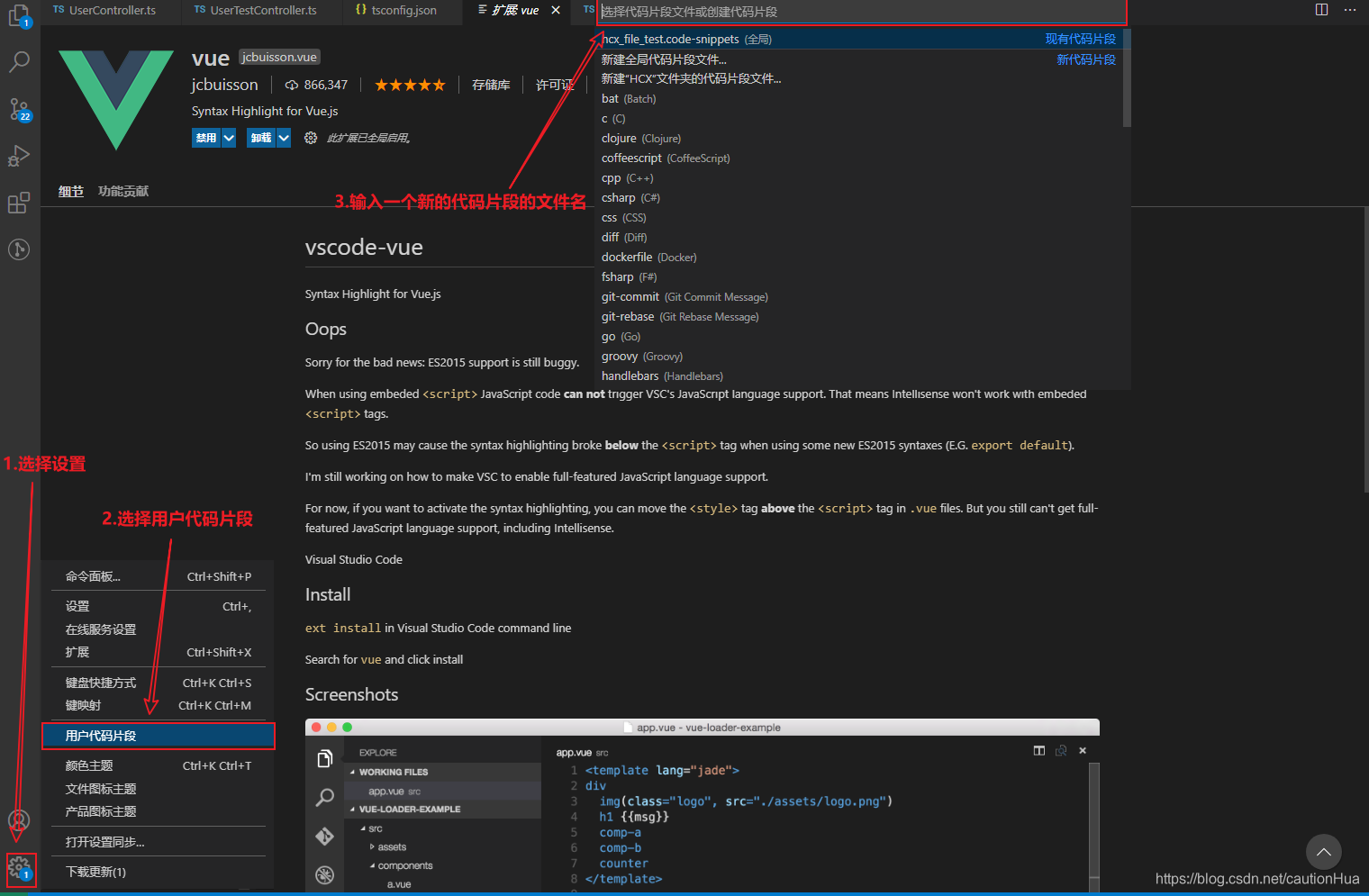Image resolution: width=1369 pixels, height=896 pixels.
Task: Select cpp (C++) language entry
Action: click(x=858, y=178)
